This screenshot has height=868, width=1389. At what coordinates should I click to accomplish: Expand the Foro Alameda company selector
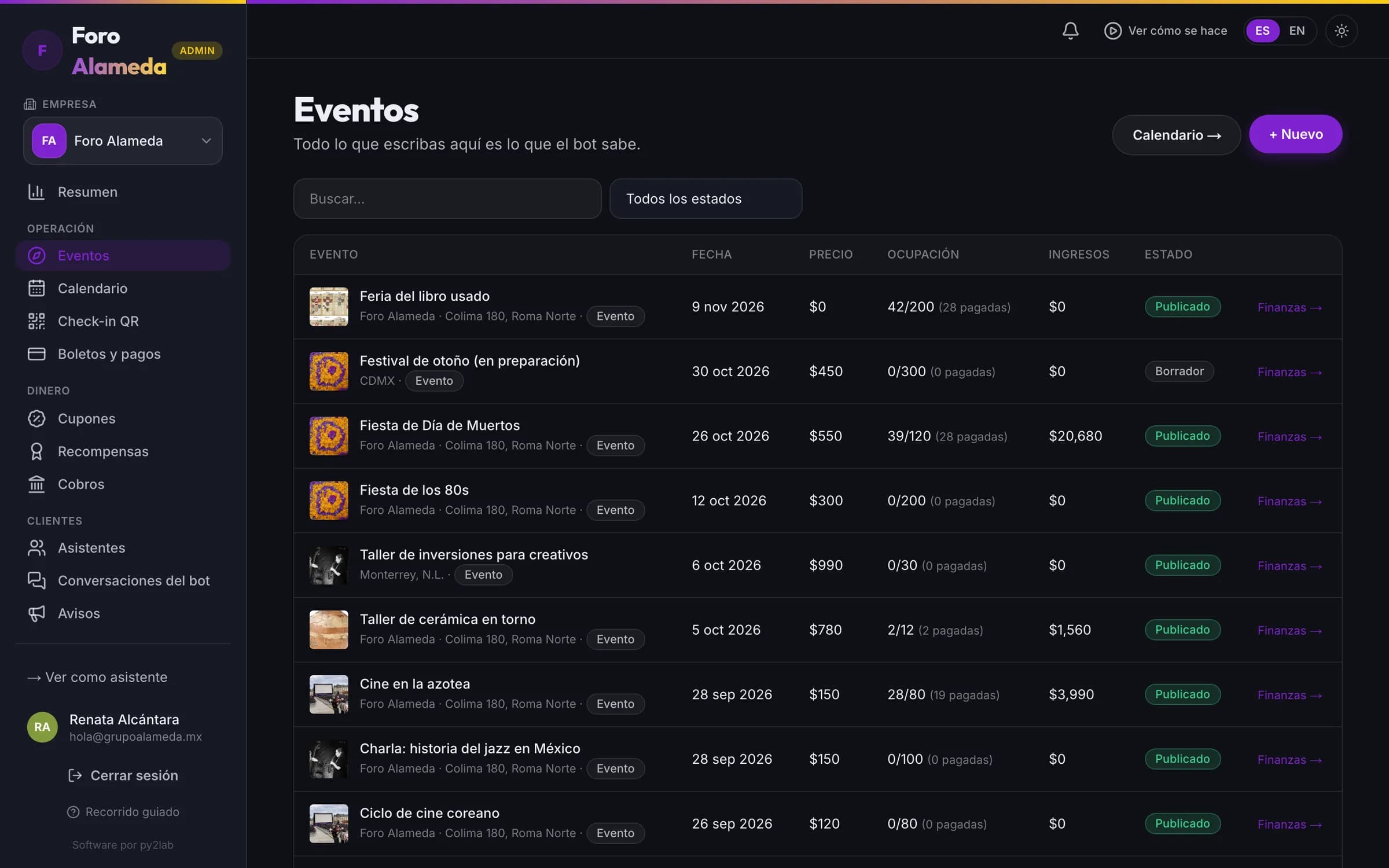point(123,141)
